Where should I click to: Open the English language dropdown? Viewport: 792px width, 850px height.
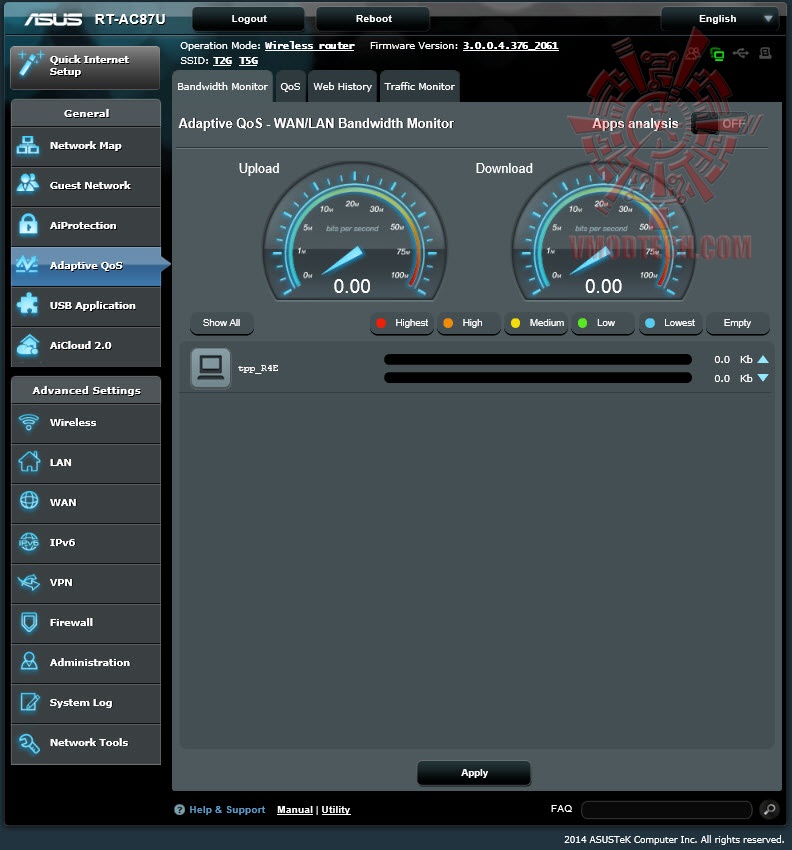(720, 19)
